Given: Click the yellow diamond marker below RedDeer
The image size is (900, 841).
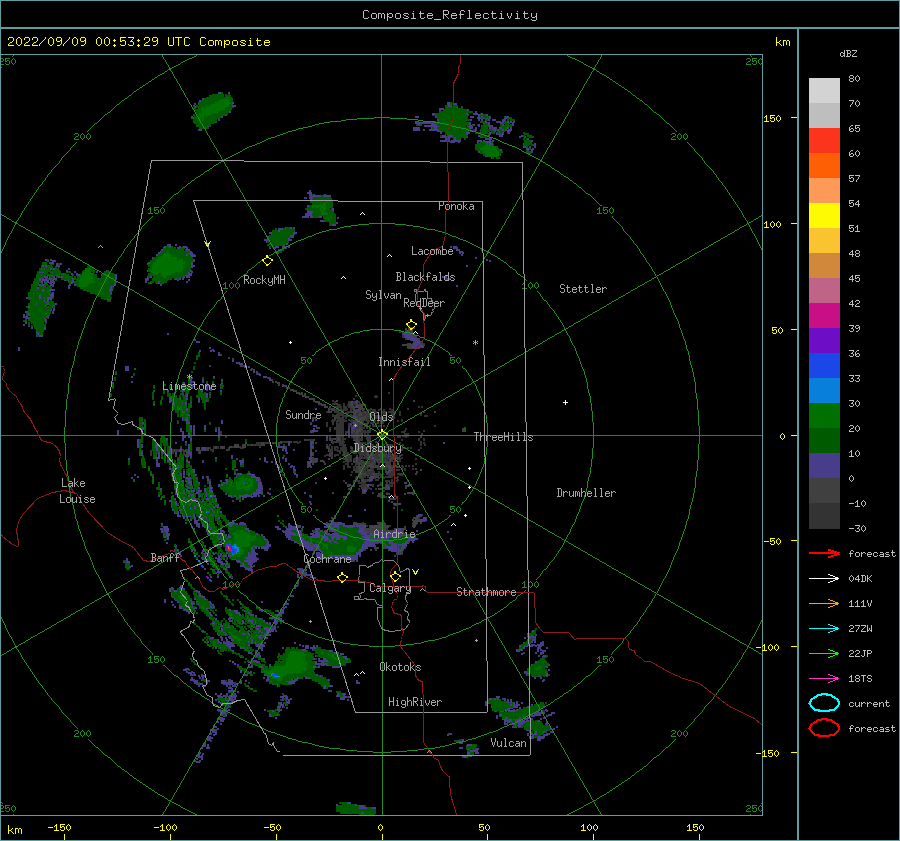Looking at the screenshot, I should tap(412, 325).
